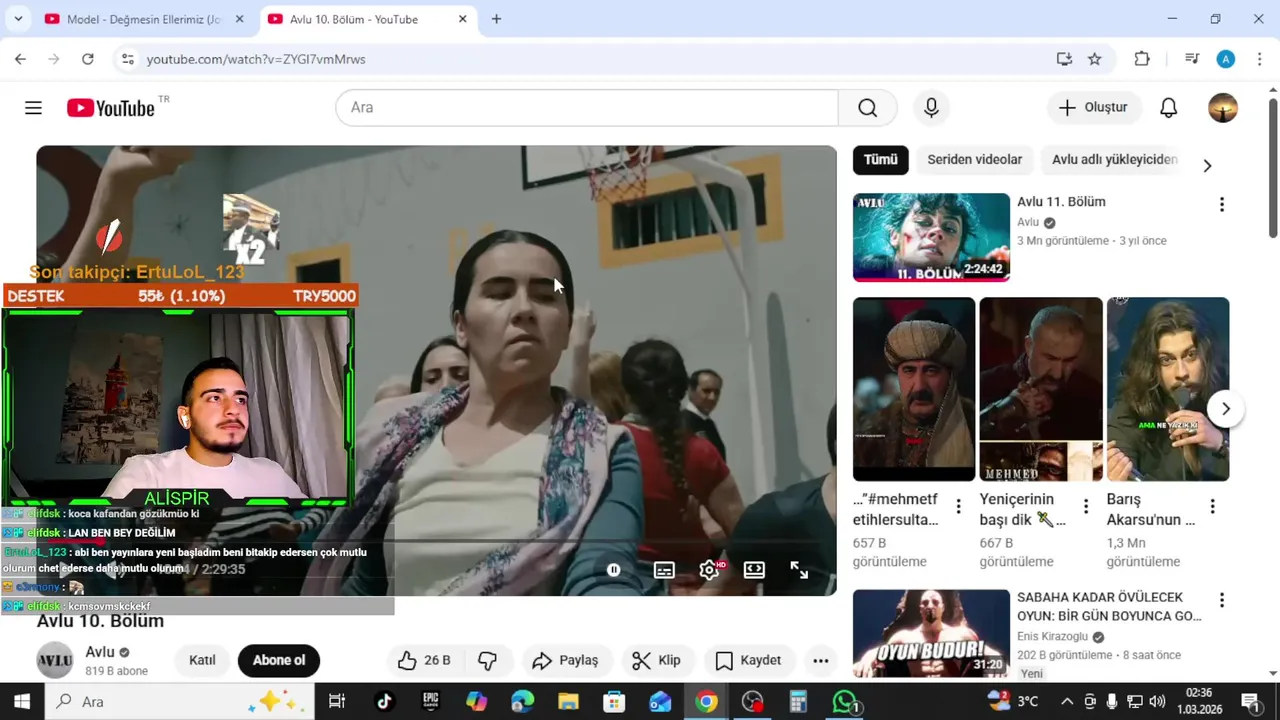The image size is (1280, 720).
Task: Dislike the video with thumbs down
Action: click(487, 660)
